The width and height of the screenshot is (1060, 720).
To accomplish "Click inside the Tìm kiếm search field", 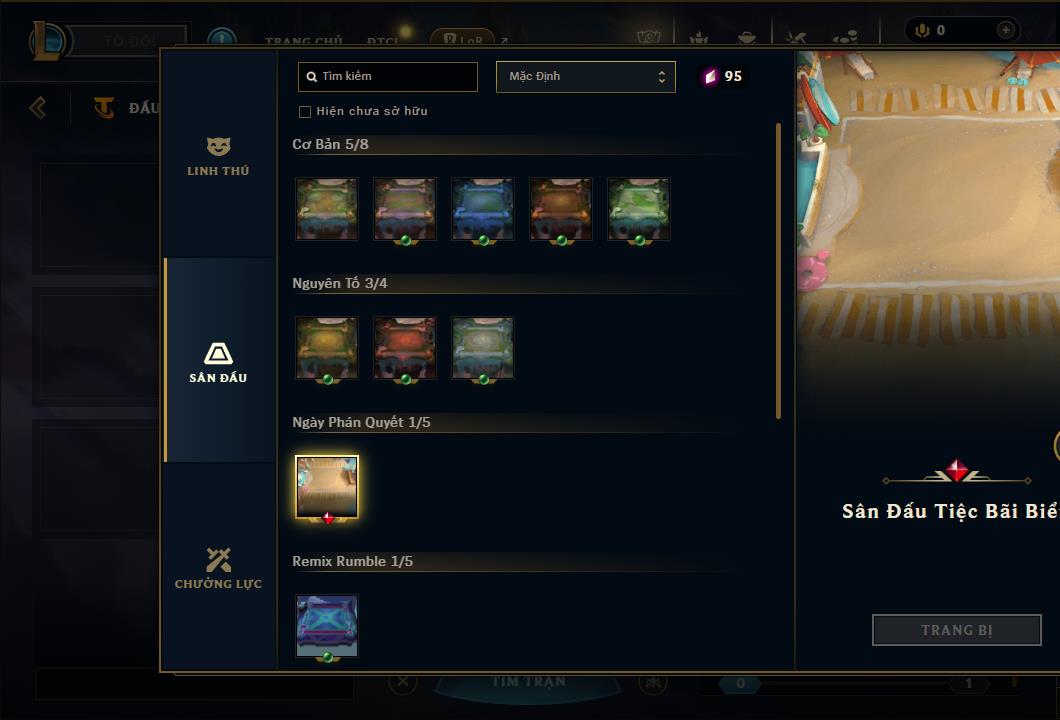I will click(388, 77).
